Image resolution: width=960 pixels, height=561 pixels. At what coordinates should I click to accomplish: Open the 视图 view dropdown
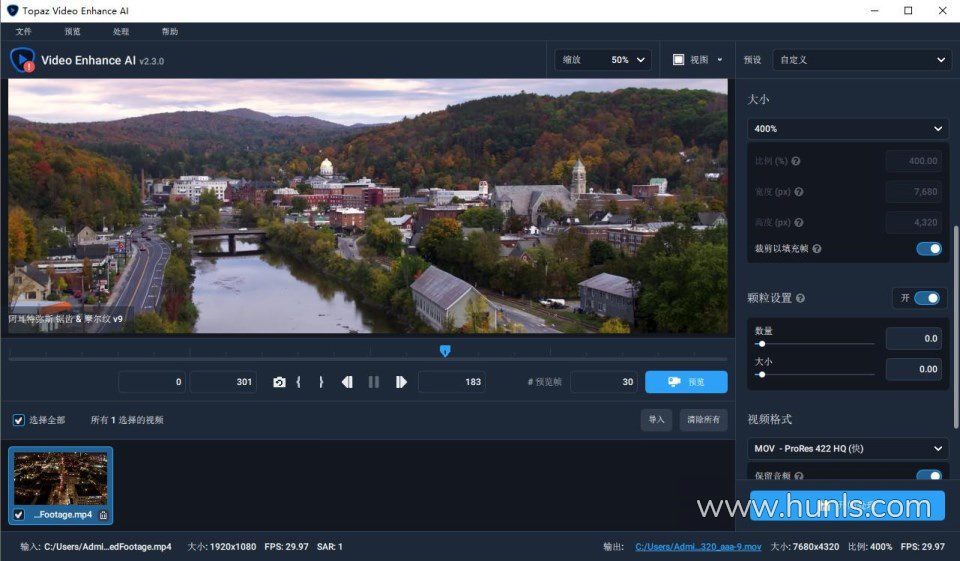click(x=698, y=59)
